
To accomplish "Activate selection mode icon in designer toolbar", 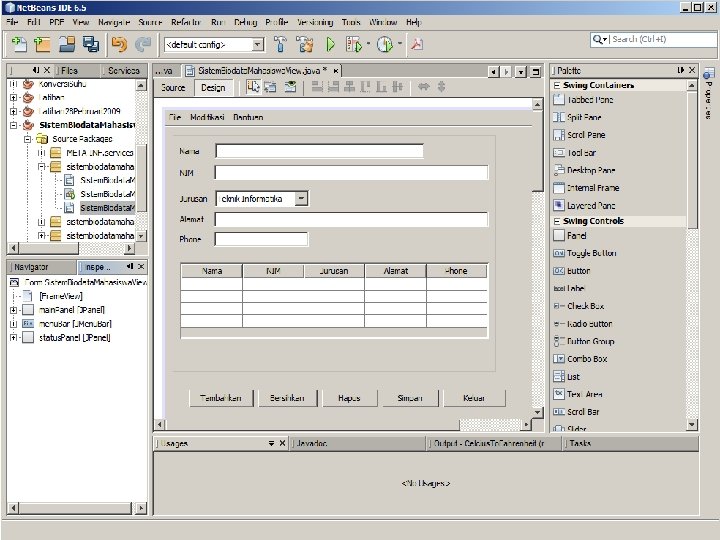I will [254, 87].
